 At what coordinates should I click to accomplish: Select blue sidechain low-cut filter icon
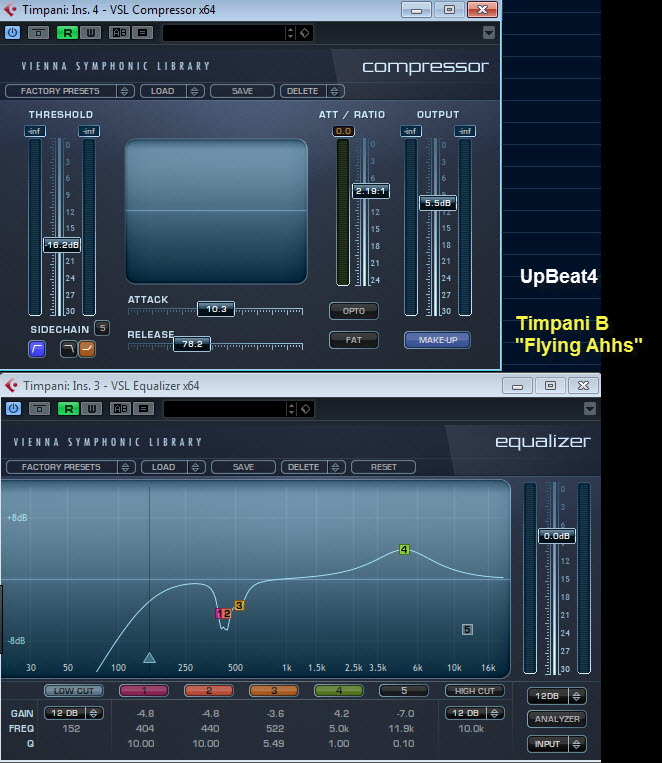coord(37,348)
